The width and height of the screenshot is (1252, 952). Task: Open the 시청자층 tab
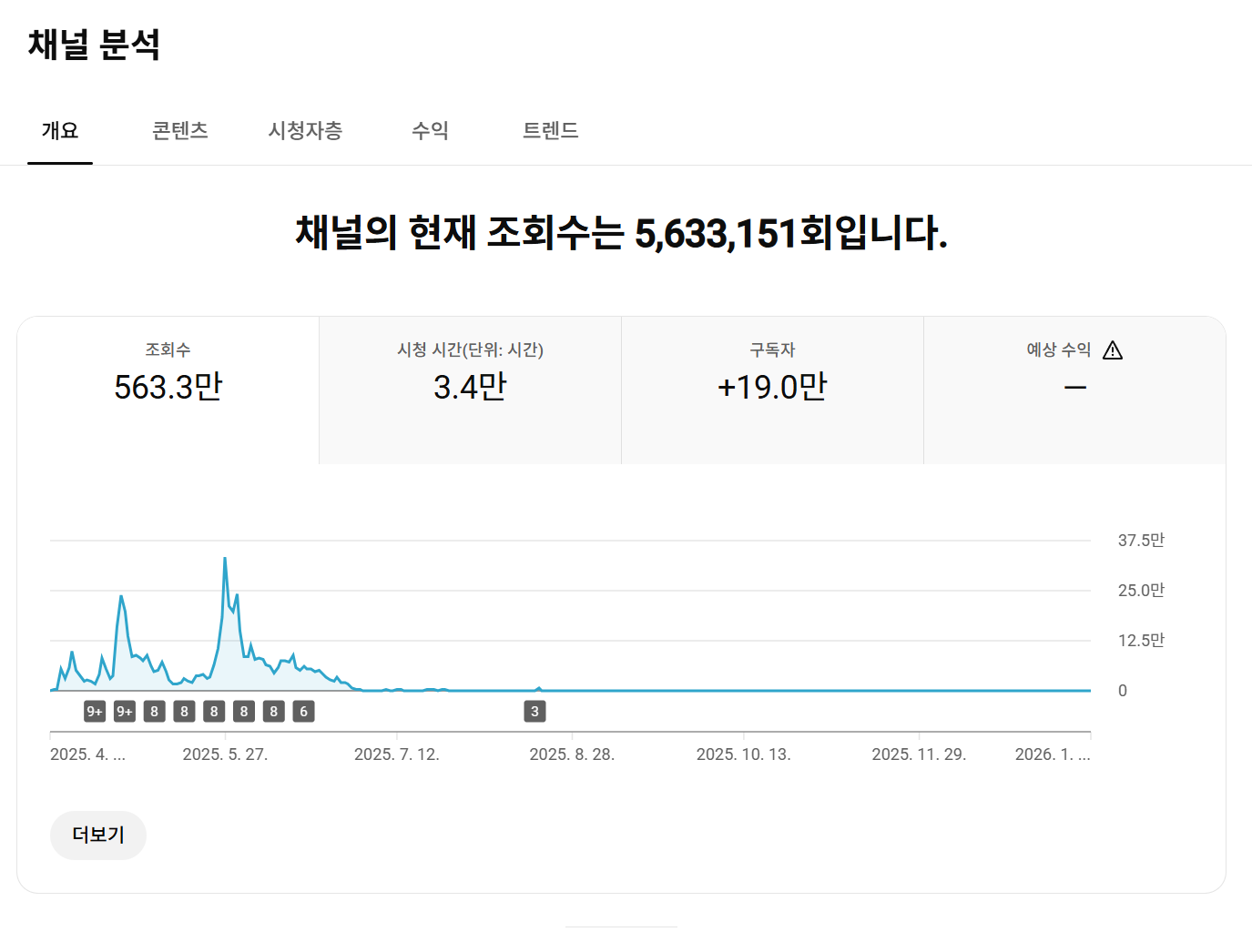point(305,131)
